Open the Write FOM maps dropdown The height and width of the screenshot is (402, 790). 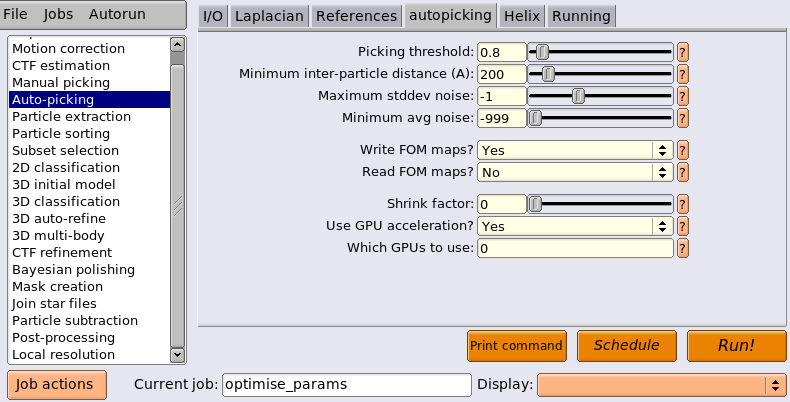click(x=575, y=150)
